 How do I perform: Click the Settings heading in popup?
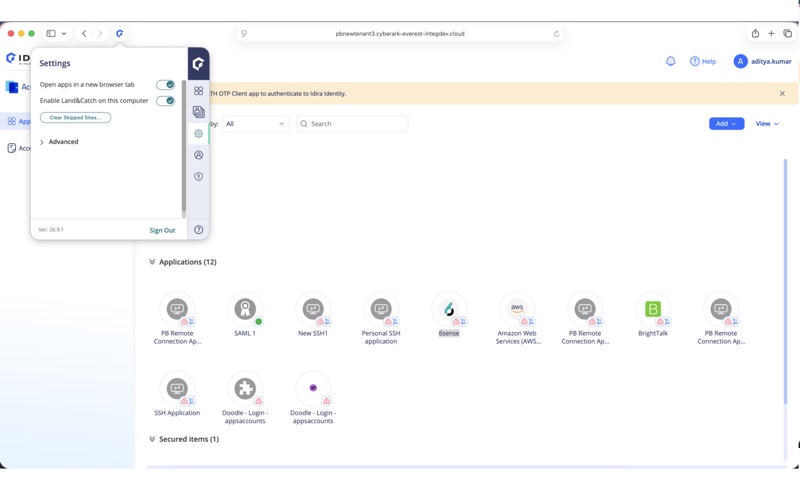[x=55, y=63]
